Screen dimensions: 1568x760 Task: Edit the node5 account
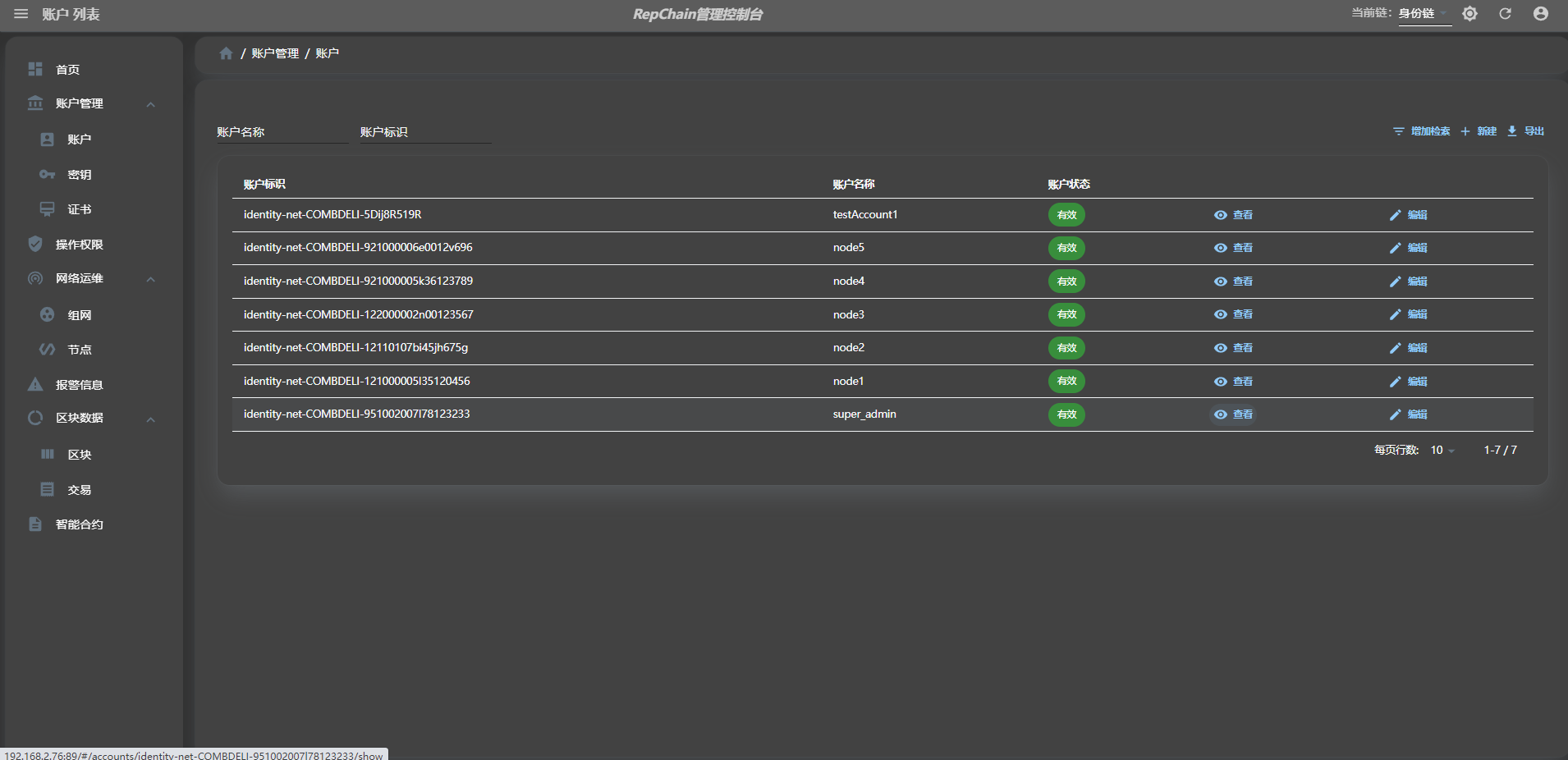pos(1408,248)
